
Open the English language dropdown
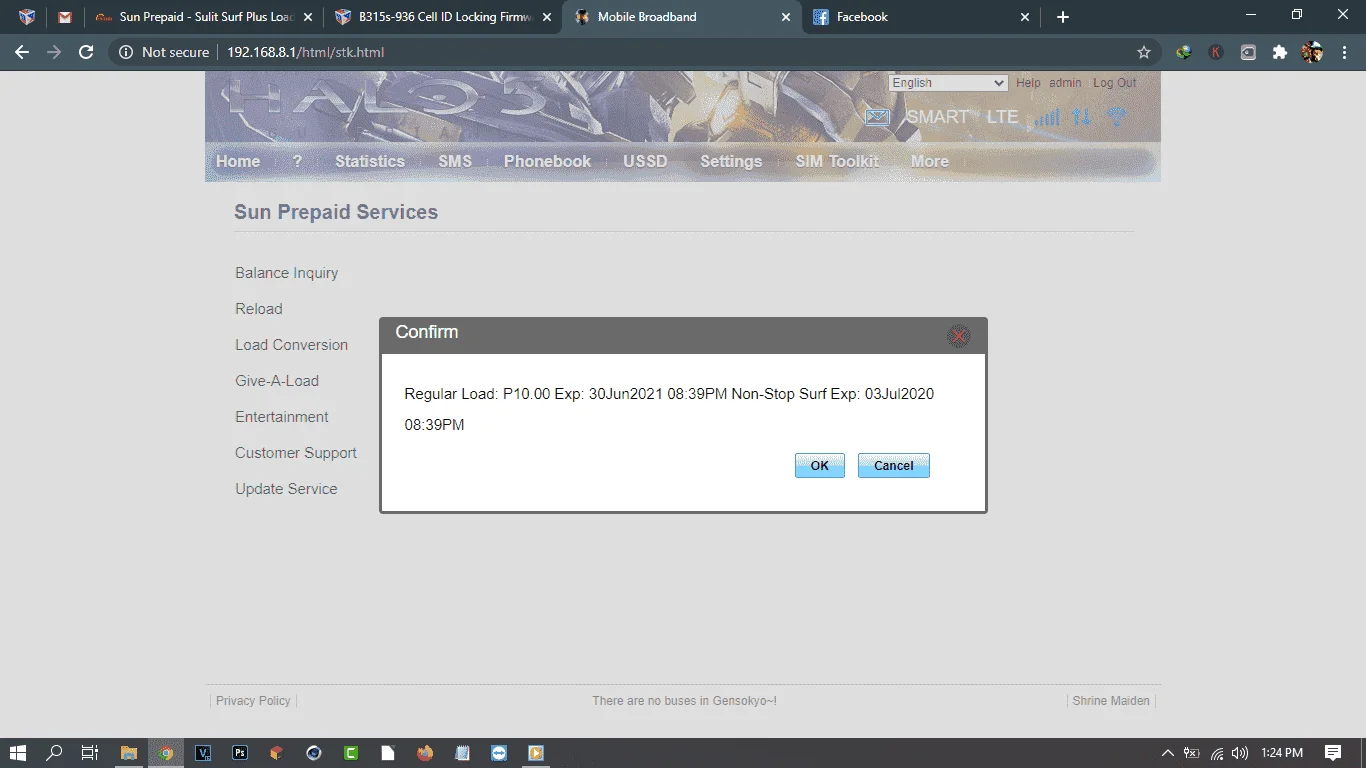pos(948,83)
